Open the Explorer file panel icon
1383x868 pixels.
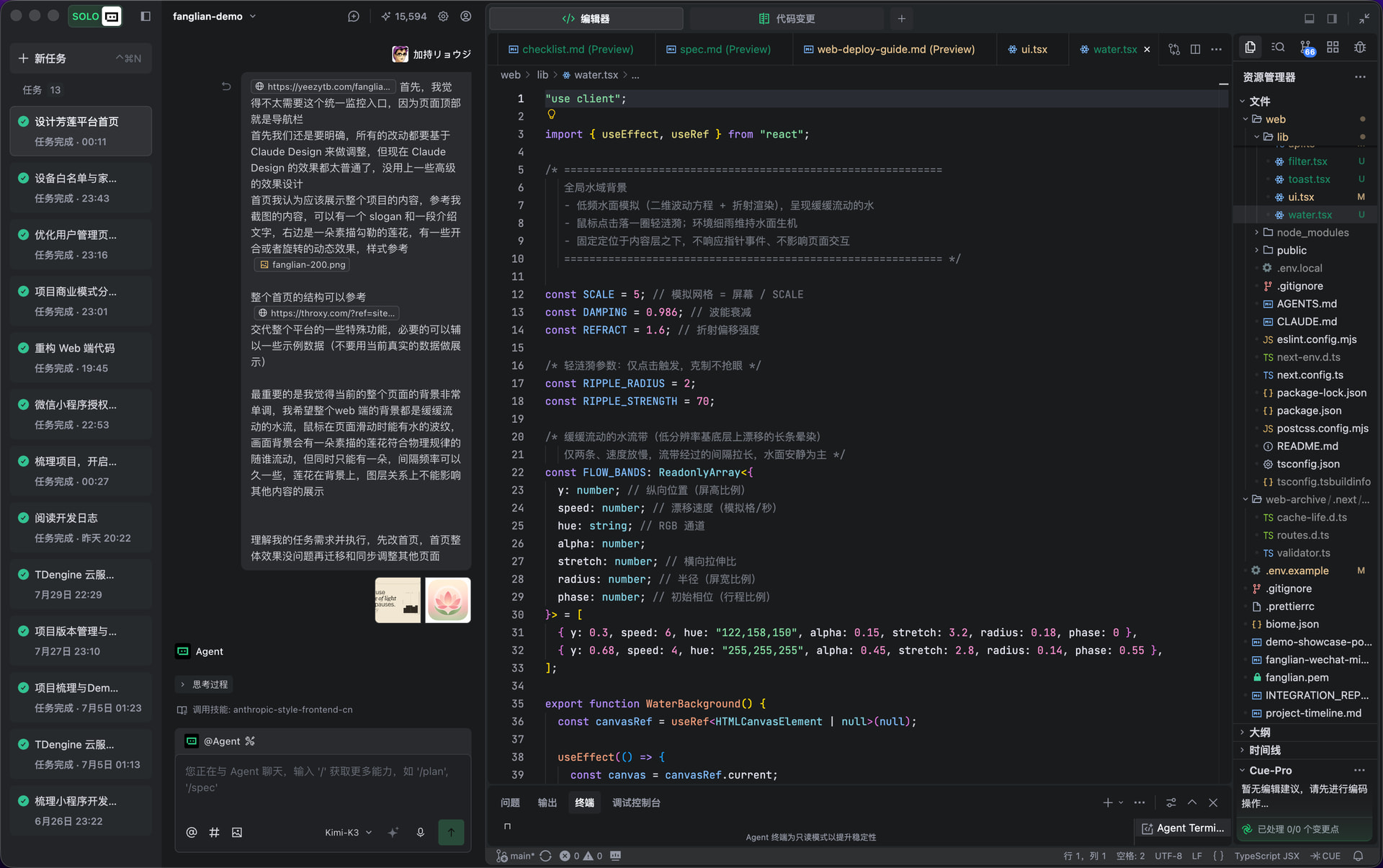(x=1250, y=48)
